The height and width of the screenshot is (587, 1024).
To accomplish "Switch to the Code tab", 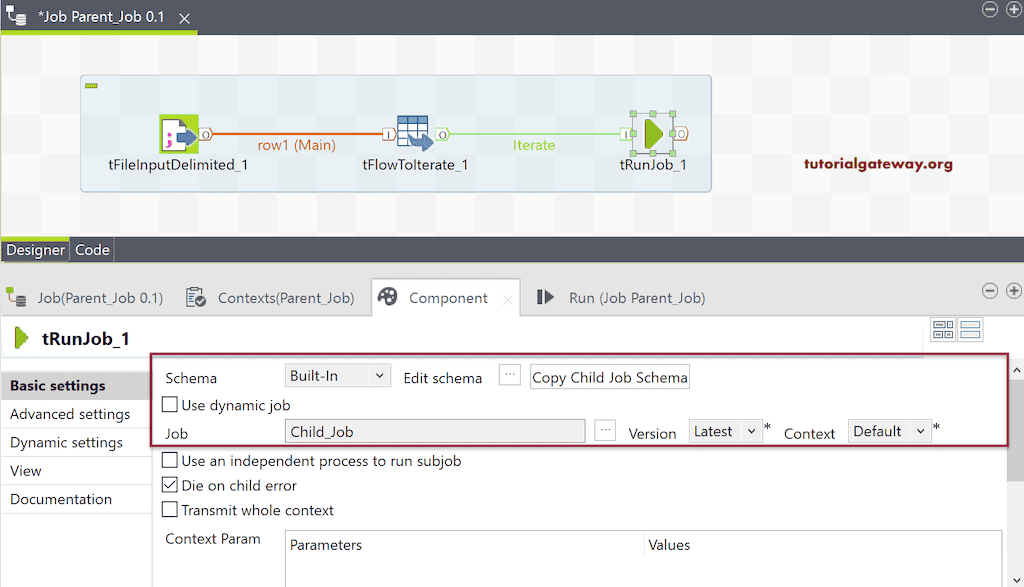I will coord(91,249).
